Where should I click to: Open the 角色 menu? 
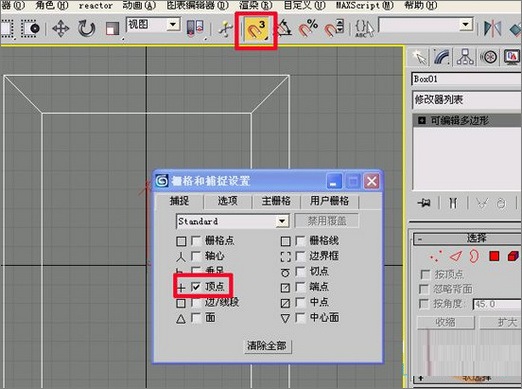[52, 5]
